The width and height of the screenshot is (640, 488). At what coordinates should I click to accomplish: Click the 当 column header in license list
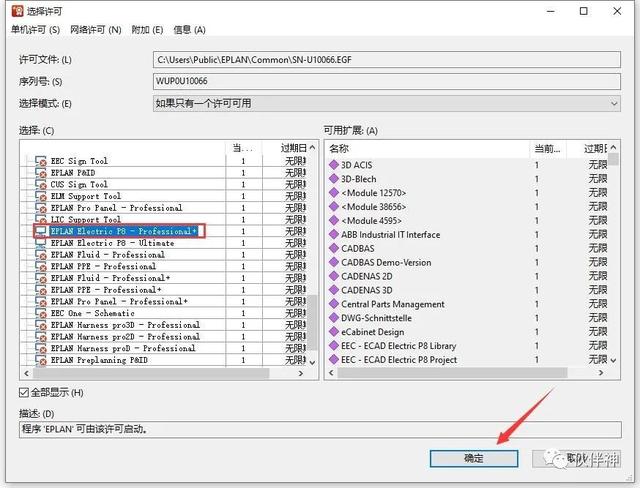click(x=244, y=148)
